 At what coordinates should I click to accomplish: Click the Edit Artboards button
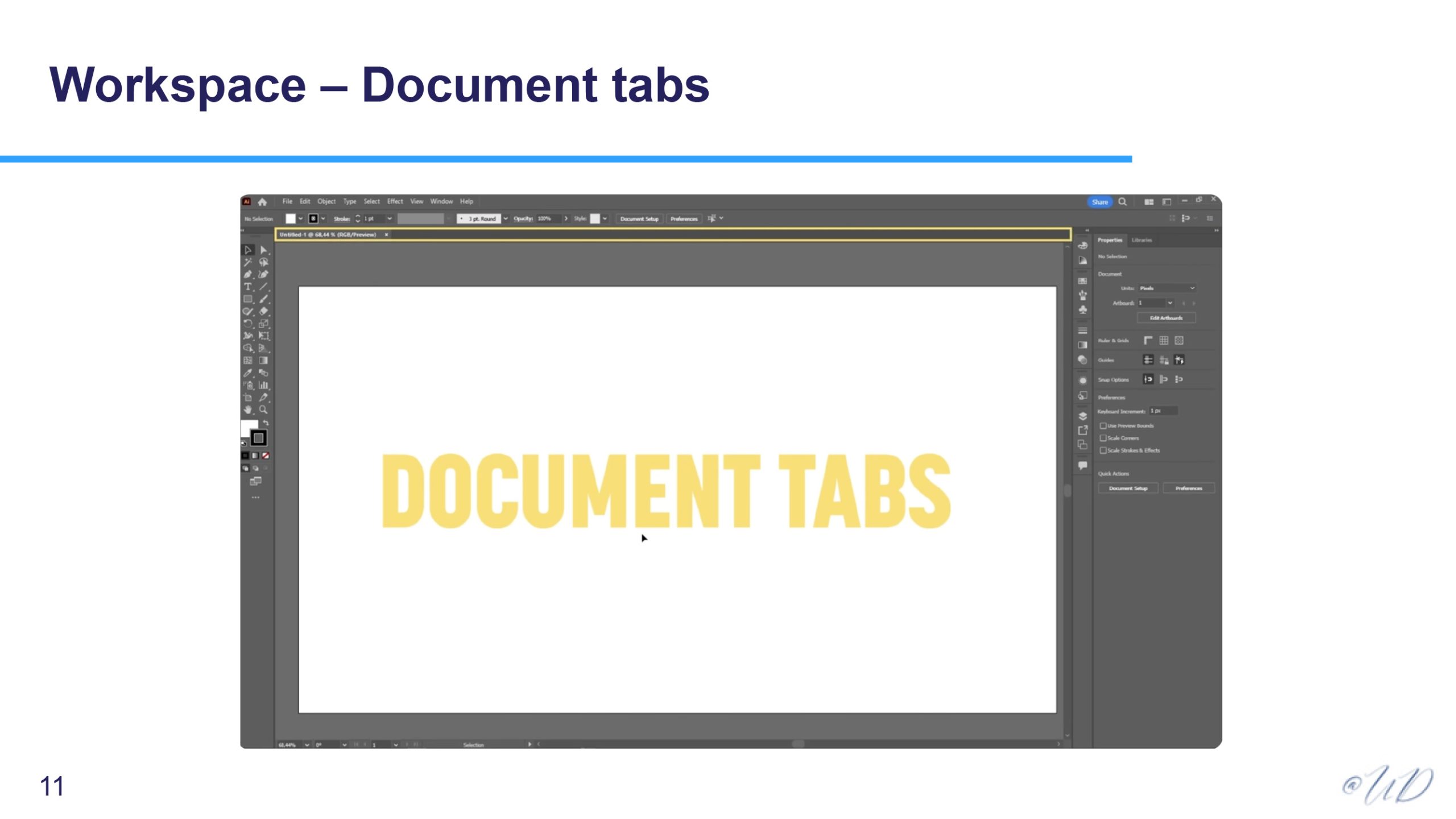tap(1166, 318)
